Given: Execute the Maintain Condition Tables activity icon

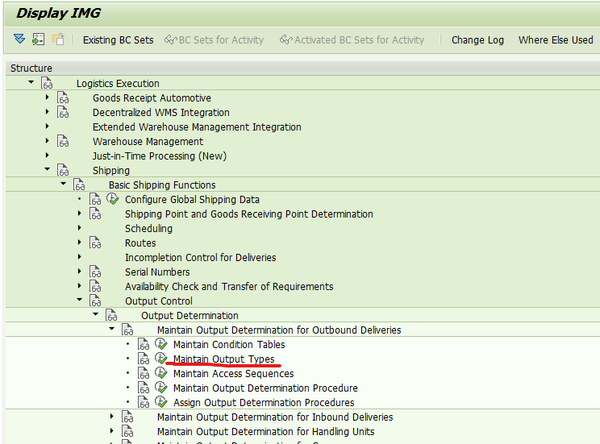Looking at the screenshot, I should pyautogui.click(x=161, y=345).
